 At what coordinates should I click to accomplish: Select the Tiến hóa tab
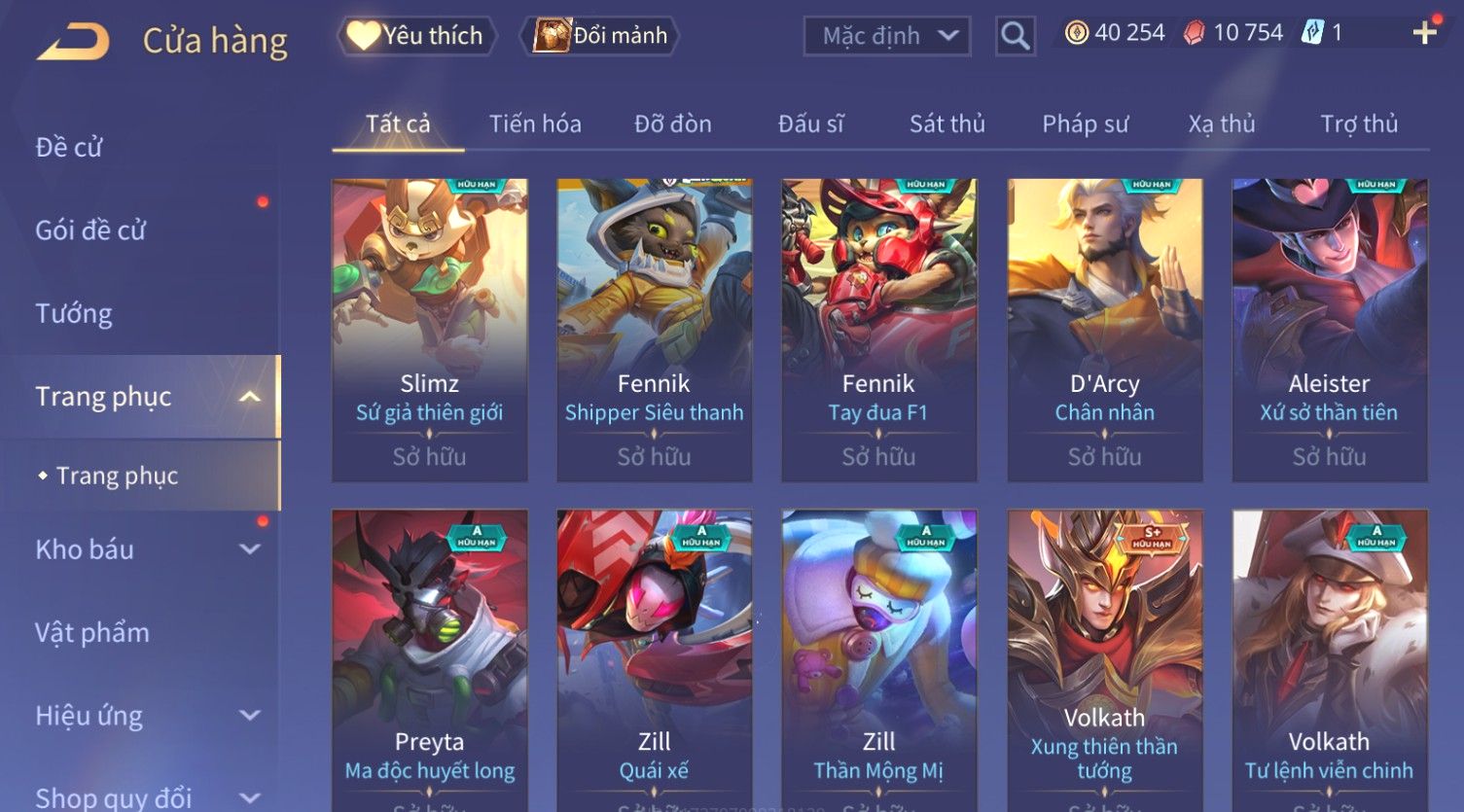click(535, 124)
